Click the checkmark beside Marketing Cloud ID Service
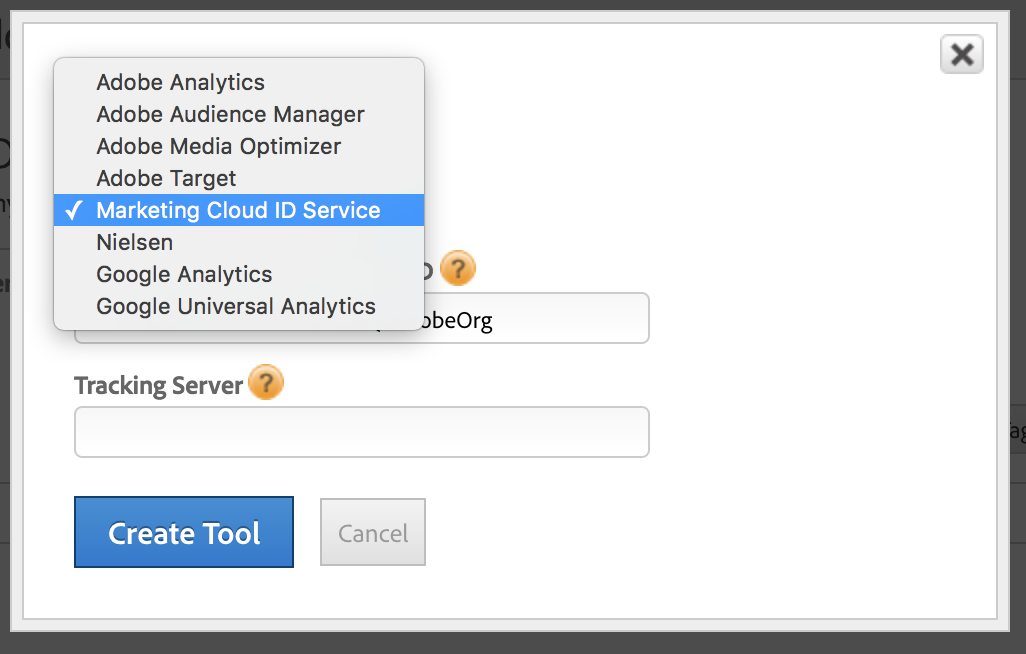Screen dimensions: 1026x654 pos(73,210)
